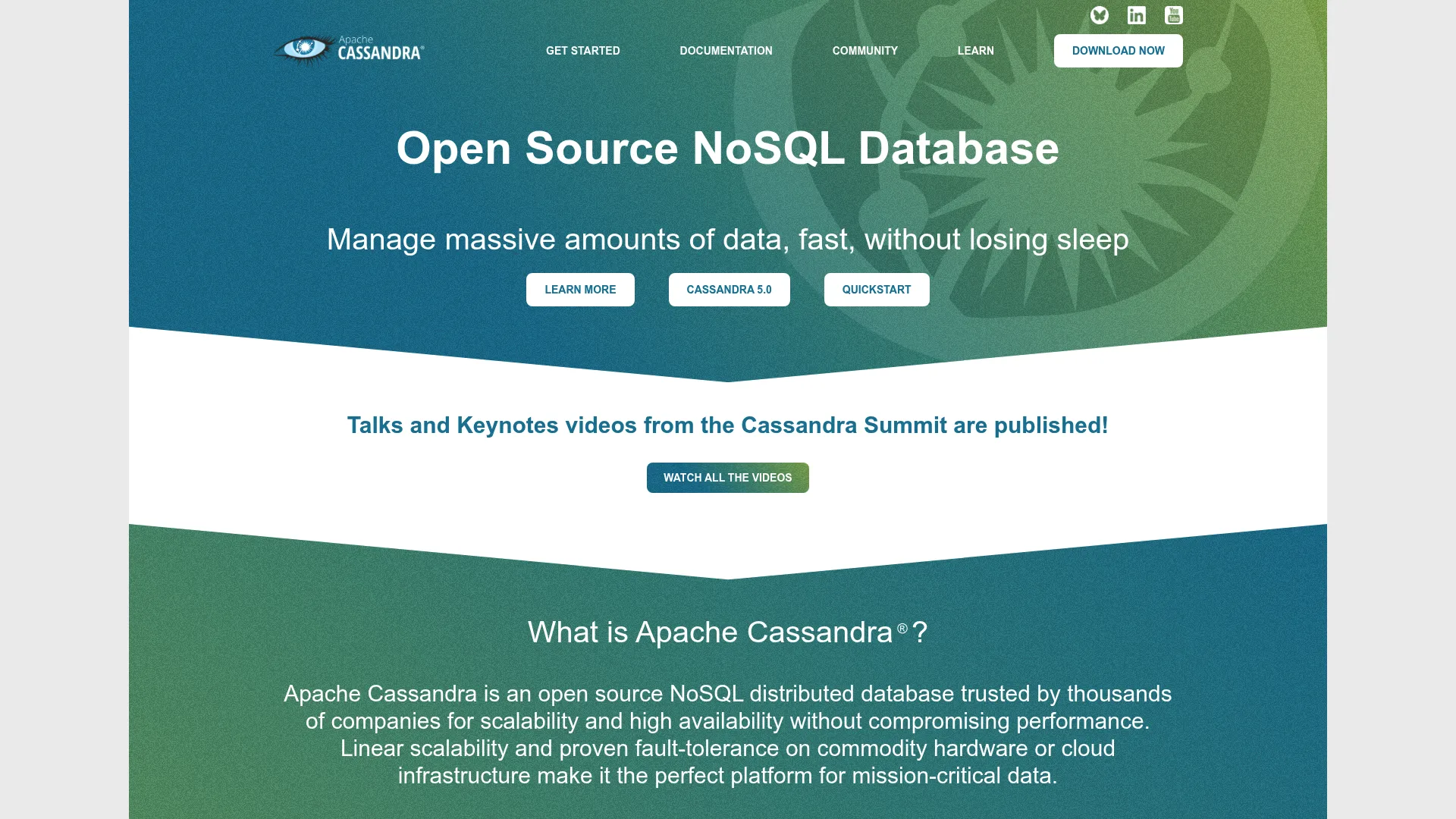Click the Open Source NoSQL Database headline
The image size is (1456, 819).
point(727,149)
